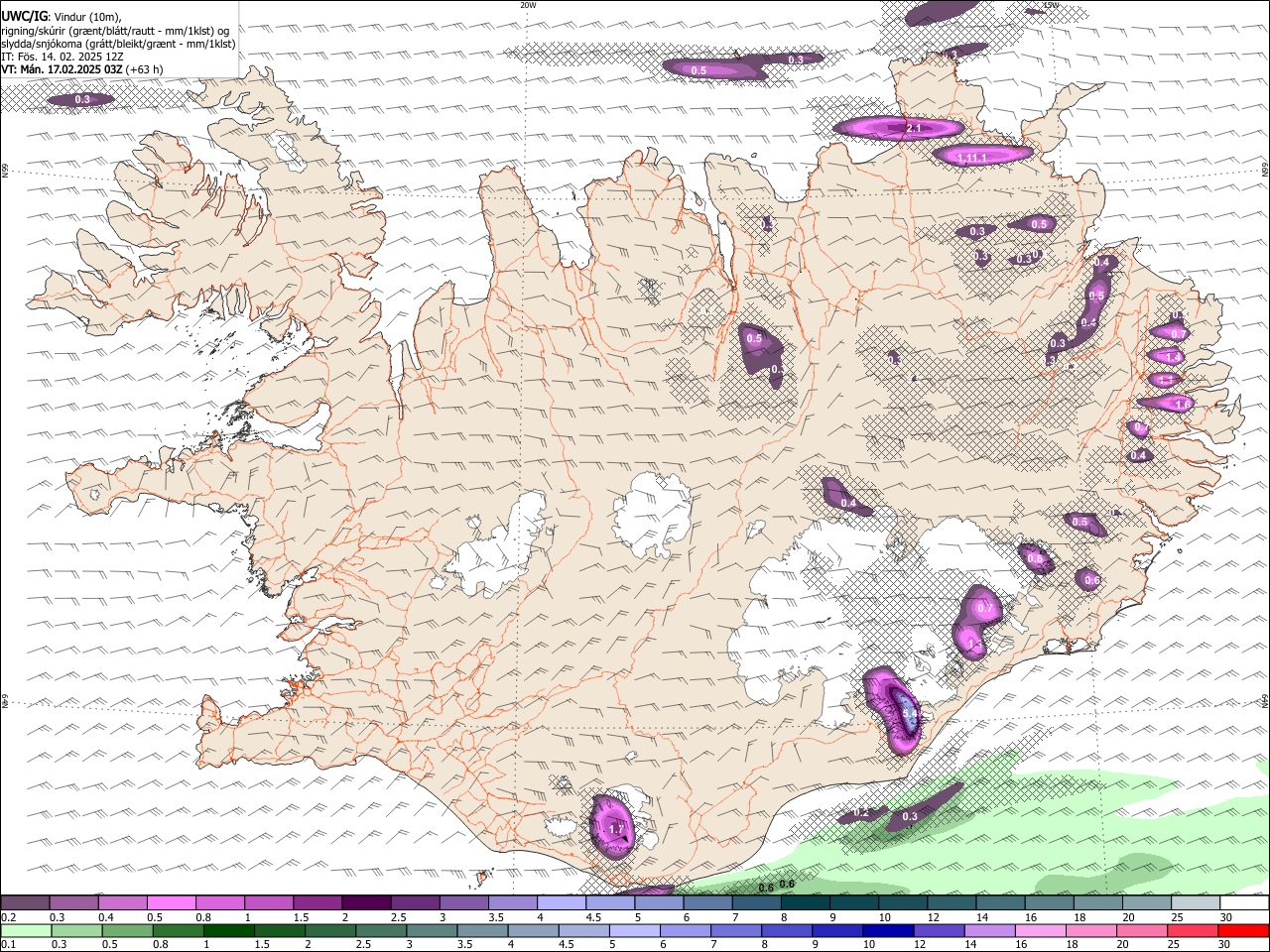Click the light pink swatch at lower-row 16
This screenshot has width=1270, height=952.
(1039, 930)
